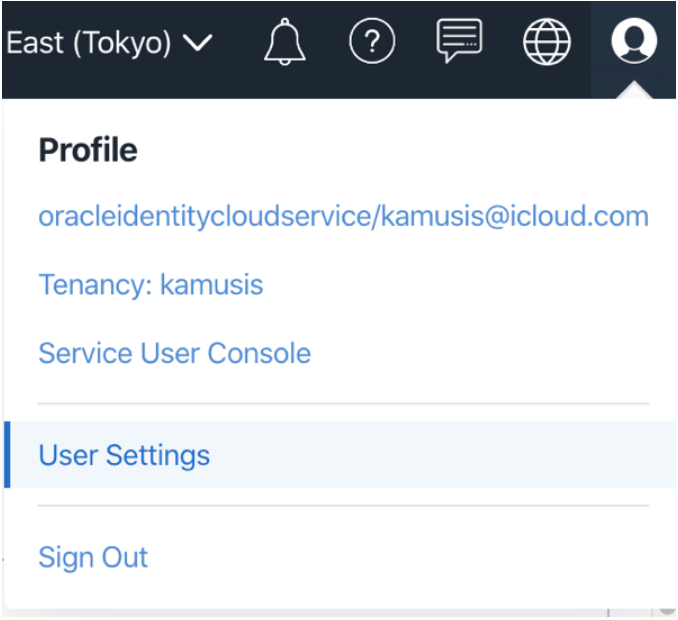Viewport: 678px width, 620px height.
Task: Click the blue selection bar beside User Settings
Action: coord(7,455)
